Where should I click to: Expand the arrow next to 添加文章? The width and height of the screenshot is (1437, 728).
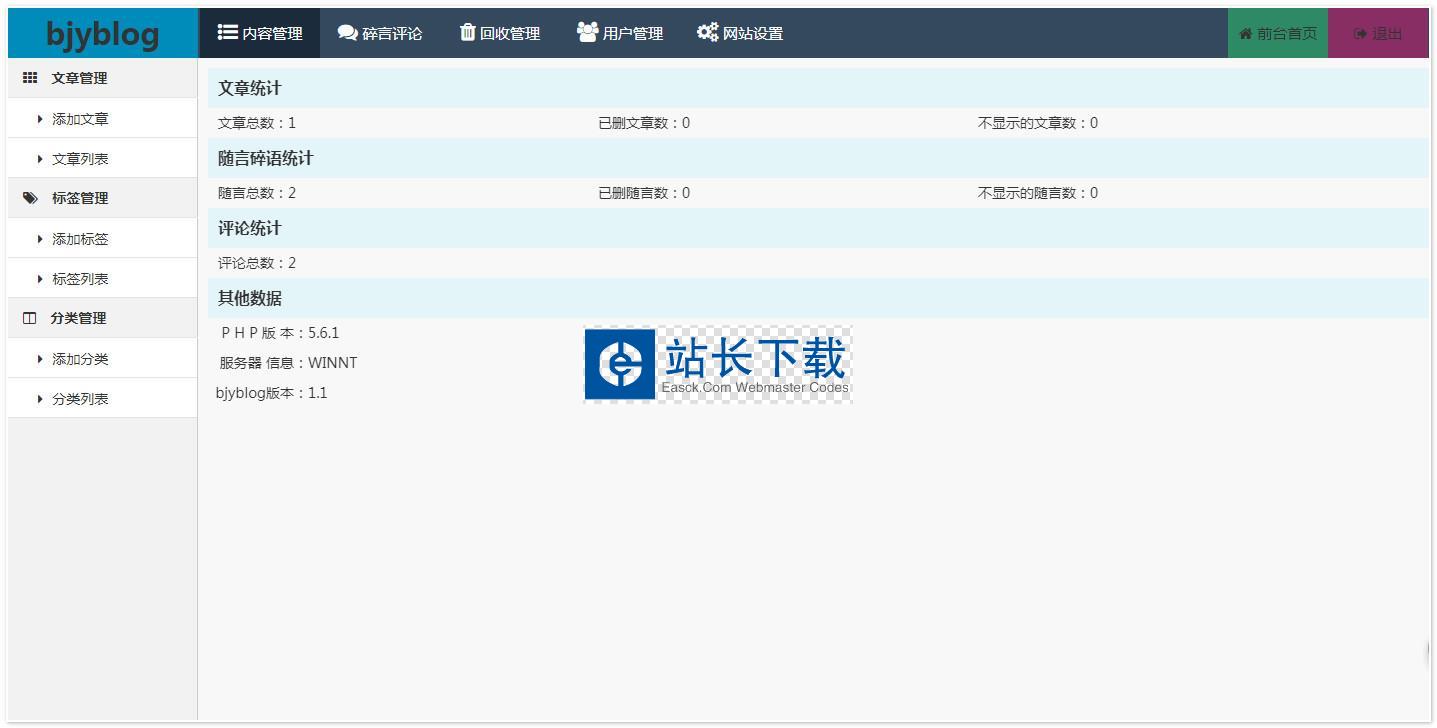(40, 119)
